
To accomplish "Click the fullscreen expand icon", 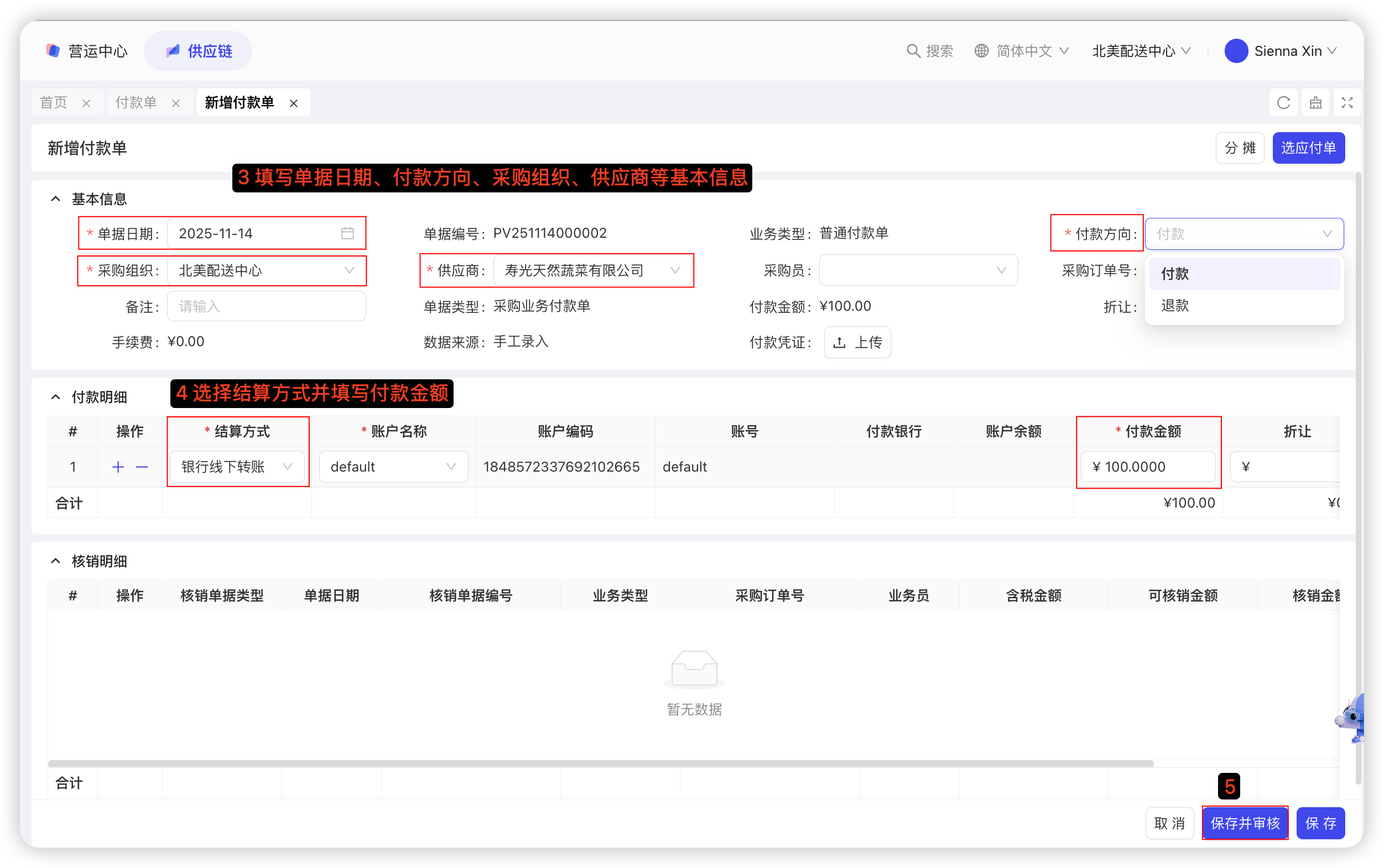I will click(x=1347, y=103).
